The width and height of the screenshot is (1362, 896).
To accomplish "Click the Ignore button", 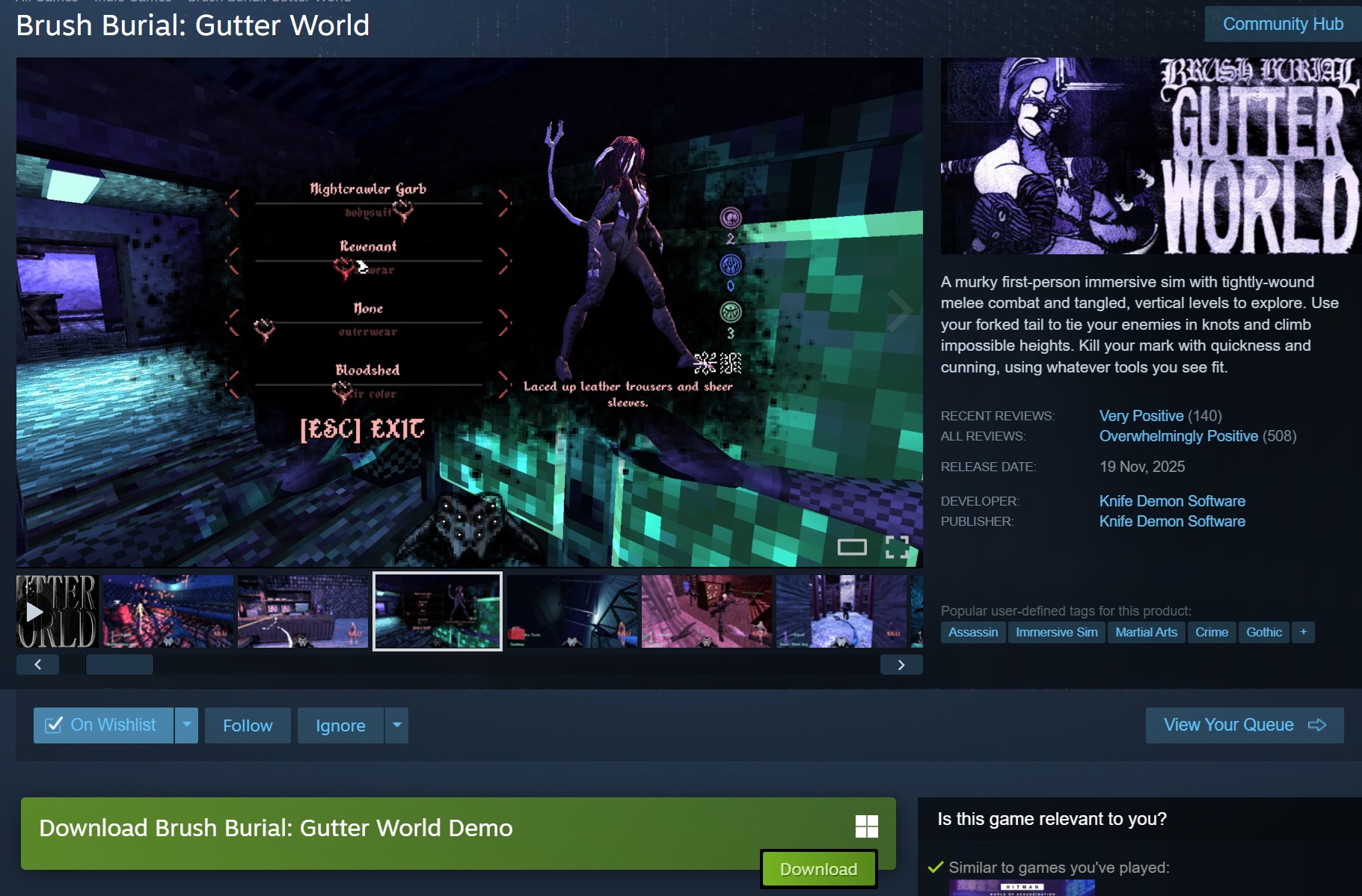I will pyautogui.click(x=340, y=725).
